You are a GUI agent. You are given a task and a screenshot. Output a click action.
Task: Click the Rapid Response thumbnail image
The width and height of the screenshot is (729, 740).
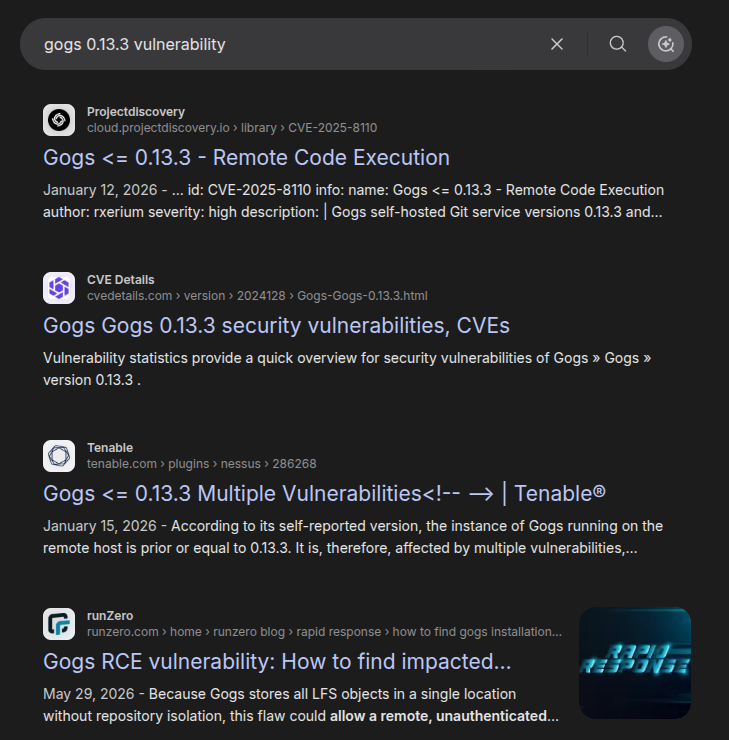[x=635, y=663]
